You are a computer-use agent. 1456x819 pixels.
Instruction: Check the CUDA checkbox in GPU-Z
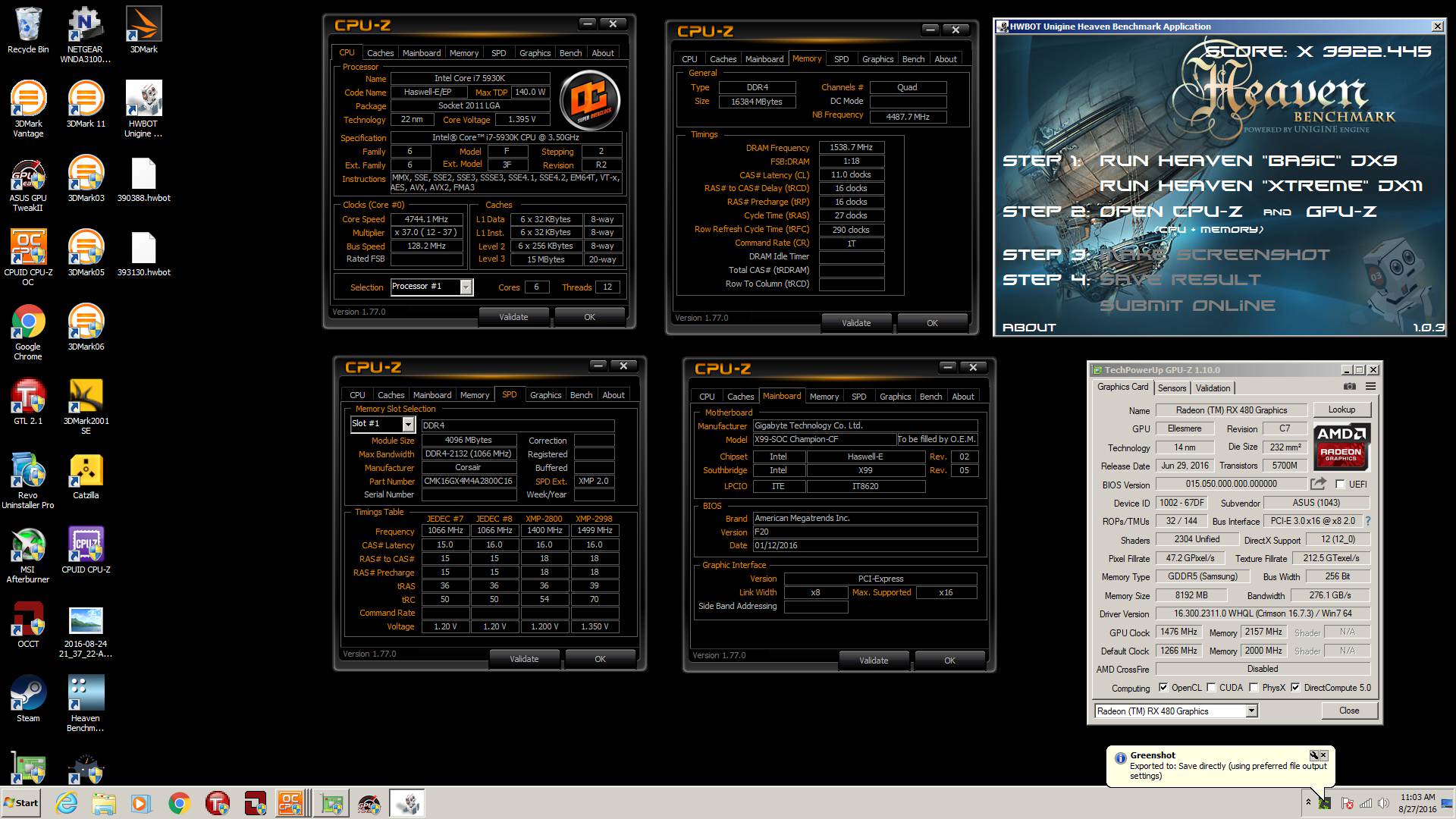[1211, 688]
